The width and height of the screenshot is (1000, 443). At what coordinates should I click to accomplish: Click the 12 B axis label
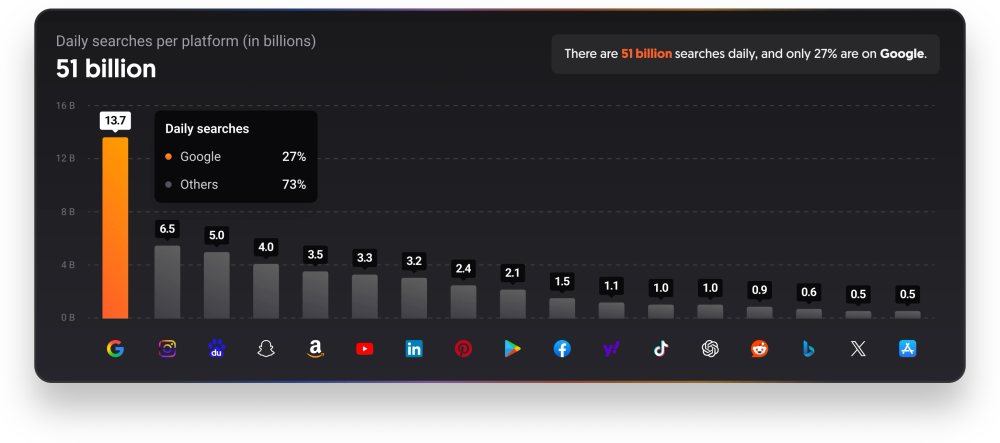click(x=65, y=158)
